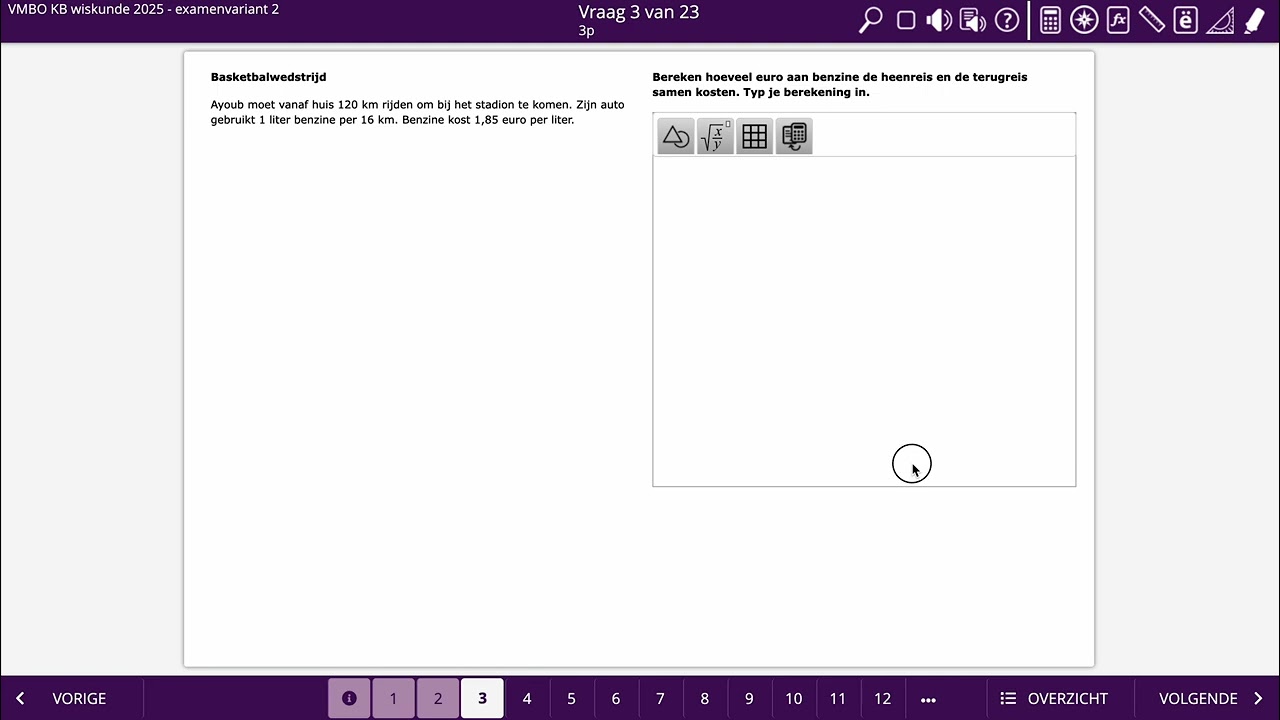The height and width of the screenshot is (720, 1280).
Task: Click inside the answer text area
Action: (x=864, y=321)
